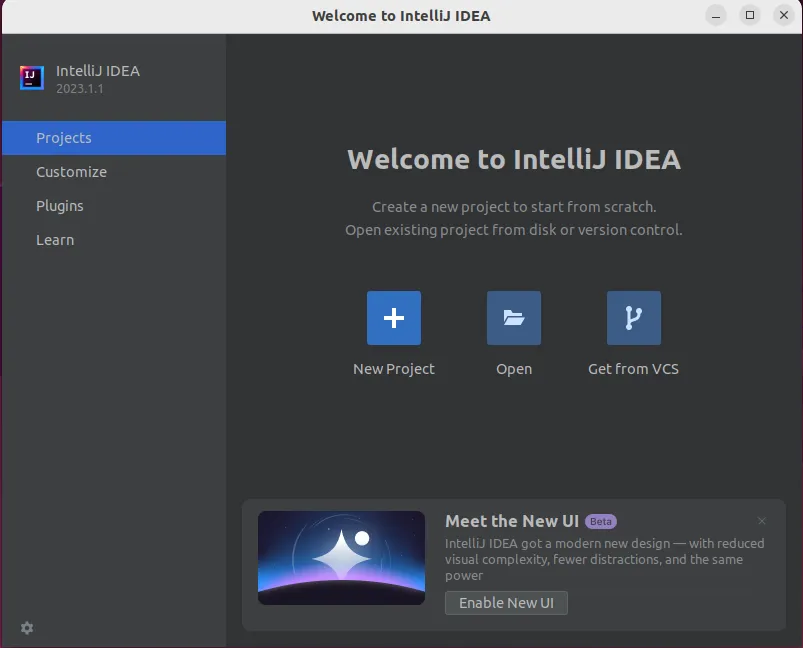Click the Beta badge label
Screen dimensions: 803x648
tap(601, 521)
